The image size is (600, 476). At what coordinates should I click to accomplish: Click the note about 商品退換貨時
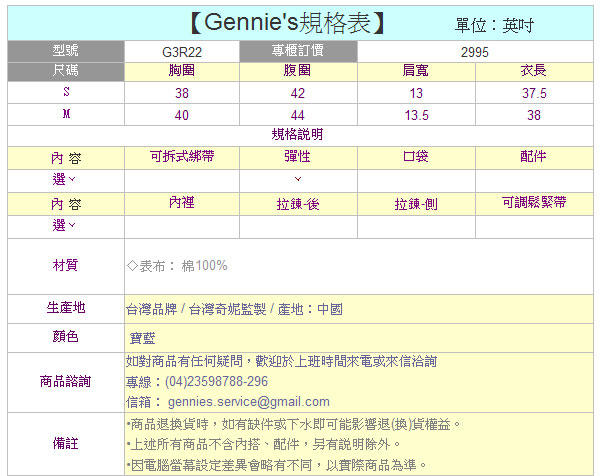point(293,424)
